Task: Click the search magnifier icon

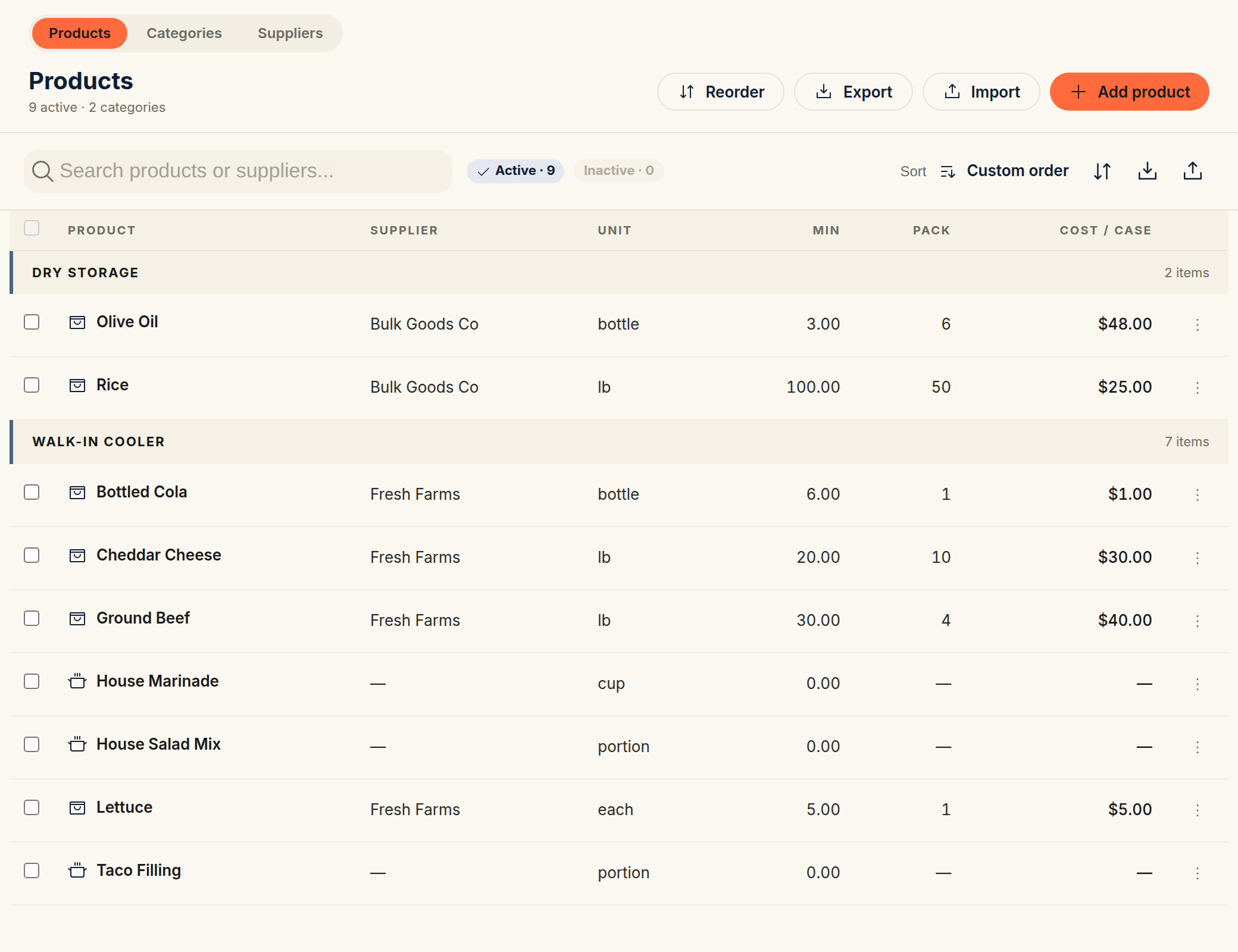Action: (x=42, y=171)
